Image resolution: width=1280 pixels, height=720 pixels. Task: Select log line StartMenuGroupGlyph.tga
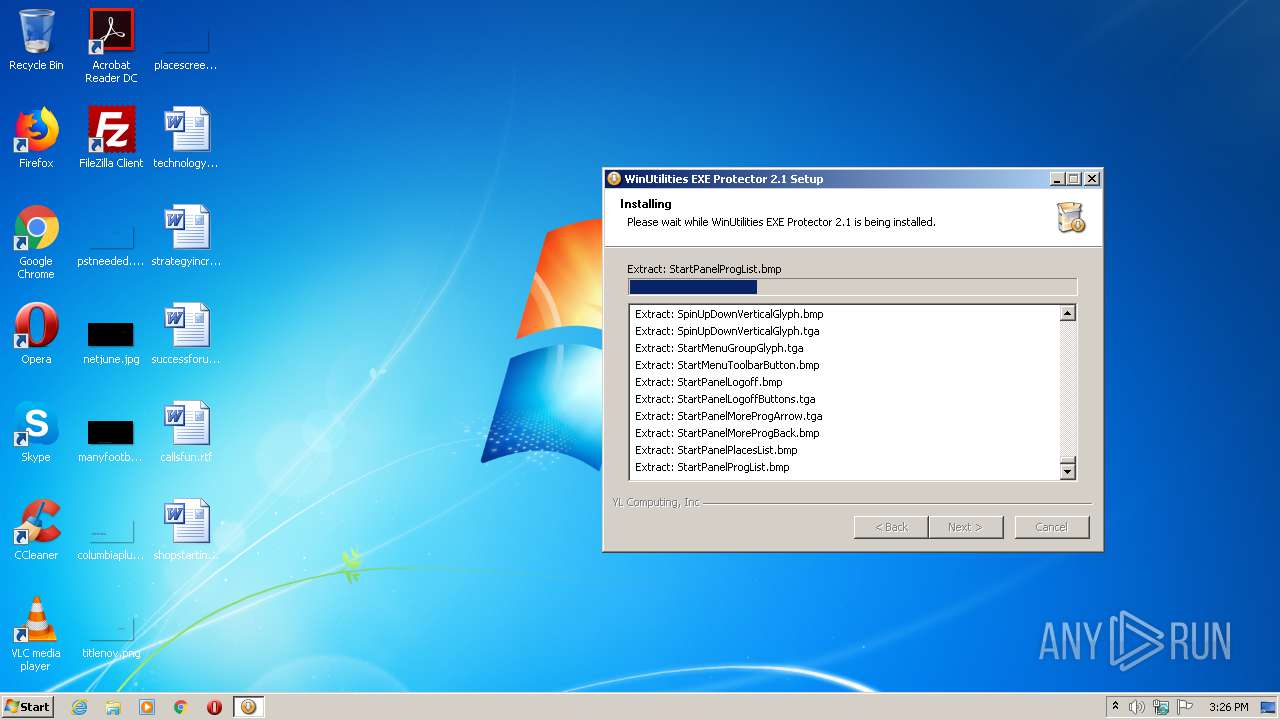[719, 348]
